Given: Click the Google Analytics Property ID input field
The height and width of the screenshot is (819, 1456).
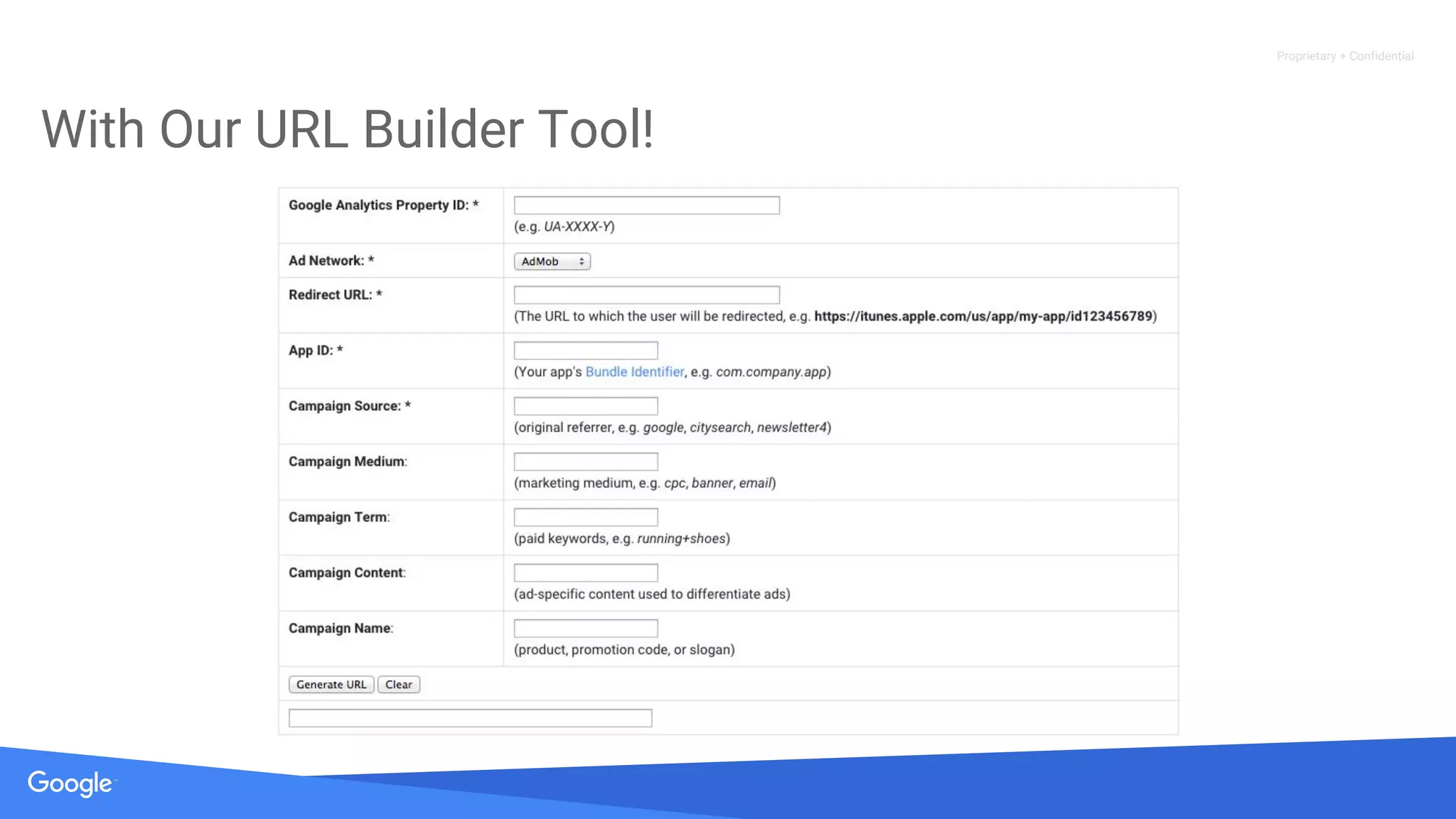Looking at the screenshot, I should coord(646,205).
